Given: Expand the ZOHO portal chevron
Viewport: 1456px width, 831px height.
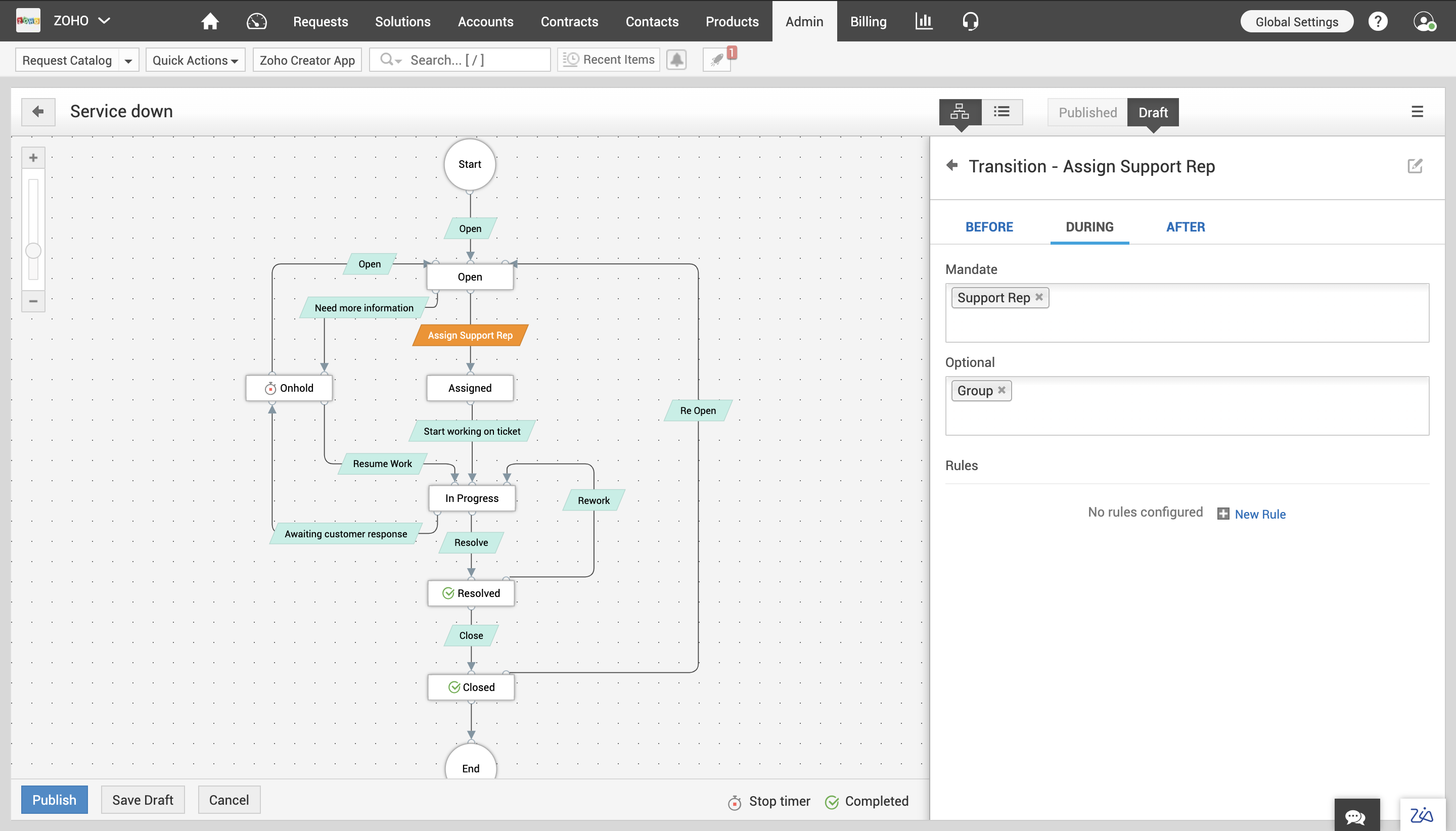Looking at the screenshot, I should pos(105,21).
